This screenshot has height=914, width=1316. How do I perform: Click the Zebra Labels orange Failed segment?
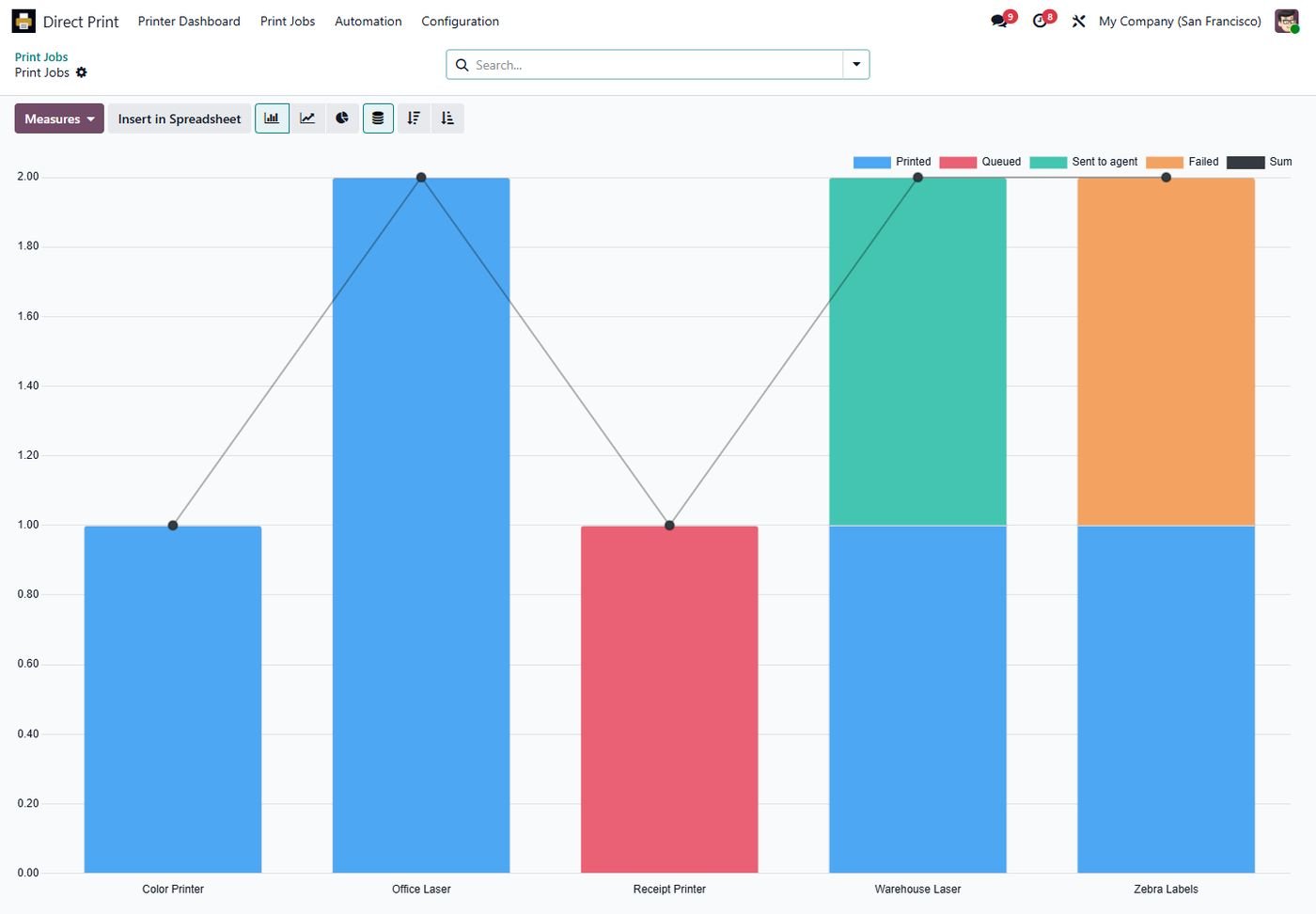pyautogui.click(x=1166, y=352)
